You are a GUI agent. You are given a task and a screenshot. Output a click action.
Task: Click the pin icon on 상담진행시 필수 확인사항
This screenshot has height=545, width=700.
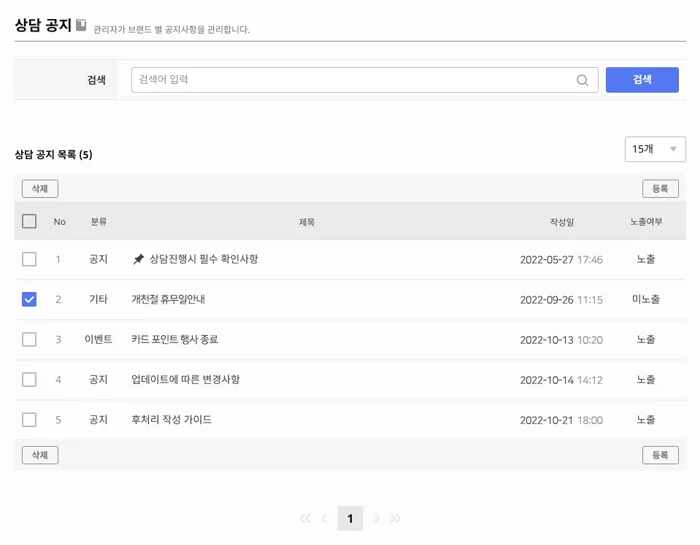coord(138,259)
